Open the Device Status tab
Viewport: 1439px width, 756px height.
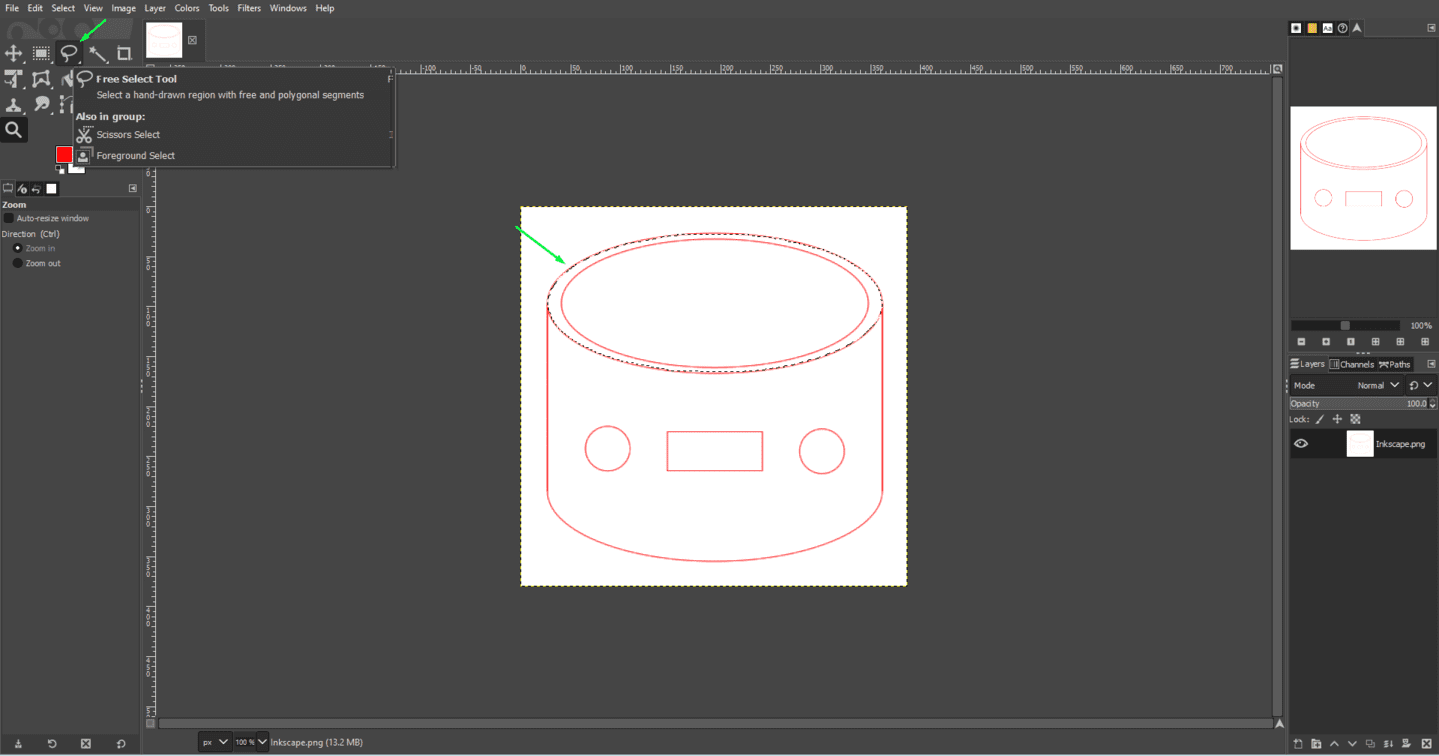pyautogui.click(x=23, y=188)
